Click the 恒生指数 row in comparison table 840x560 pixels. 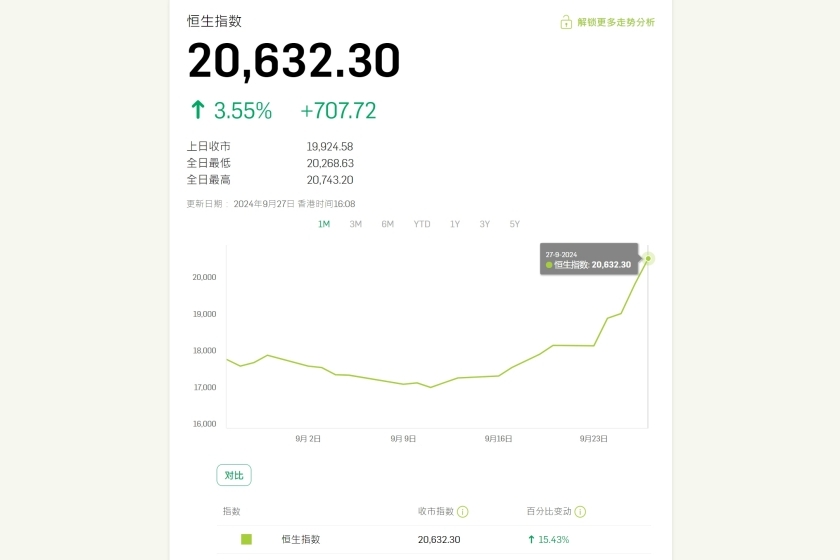(x=434, y=540)
